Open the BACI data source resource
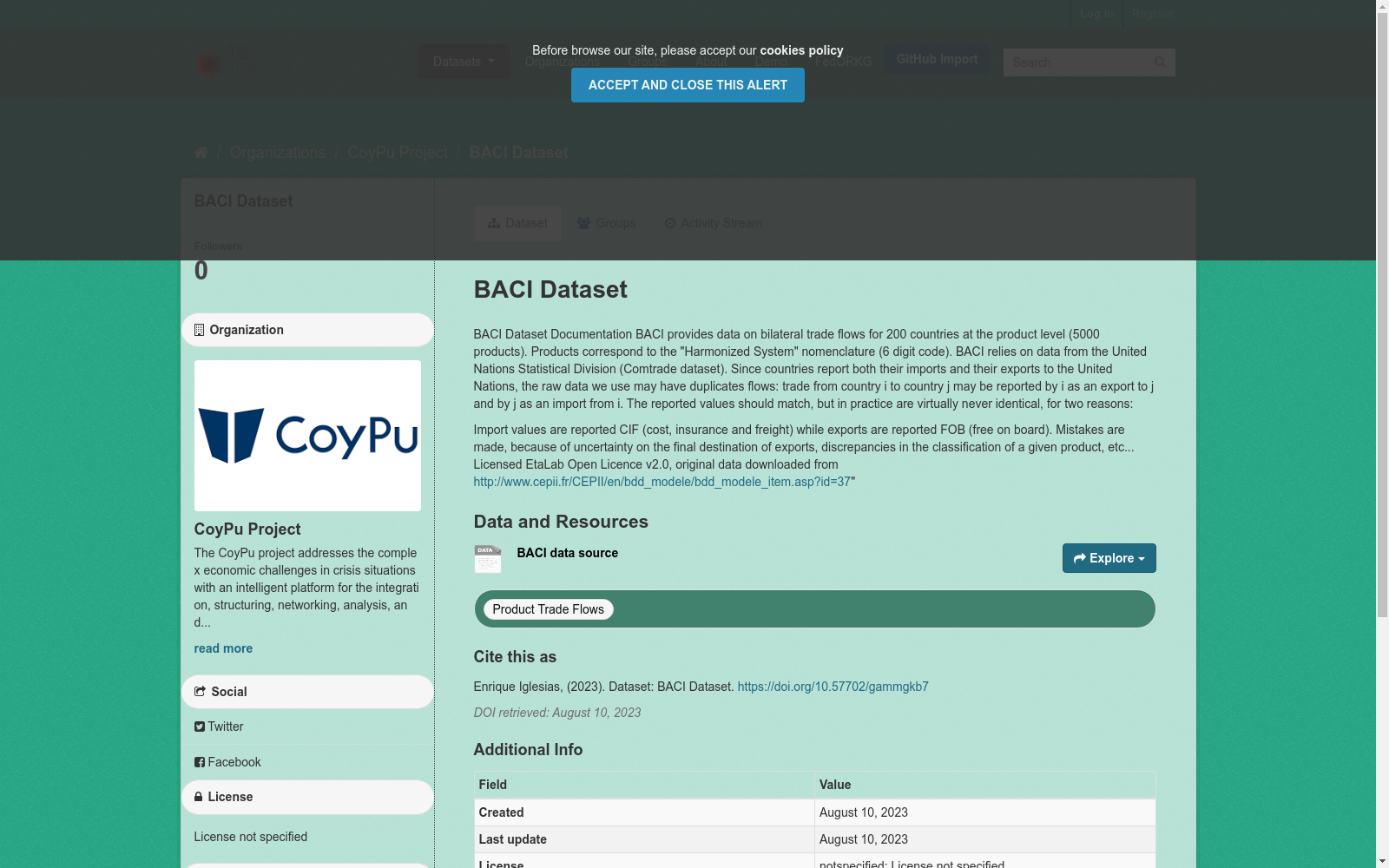The image size is (1389, 868). click(x=568, y=553)
